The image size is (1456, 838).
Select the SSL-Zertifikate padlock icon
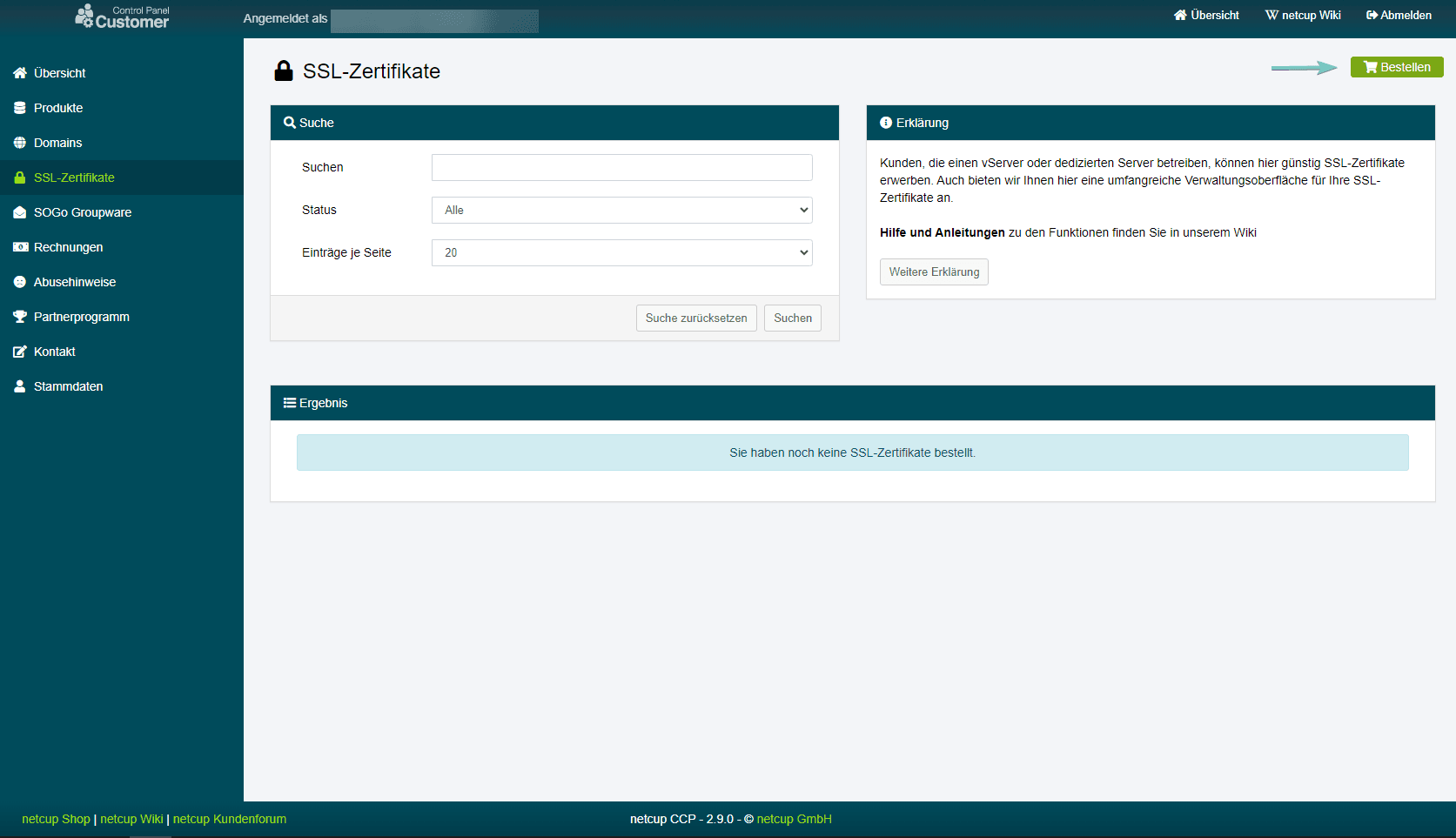(x=19, y=178)
